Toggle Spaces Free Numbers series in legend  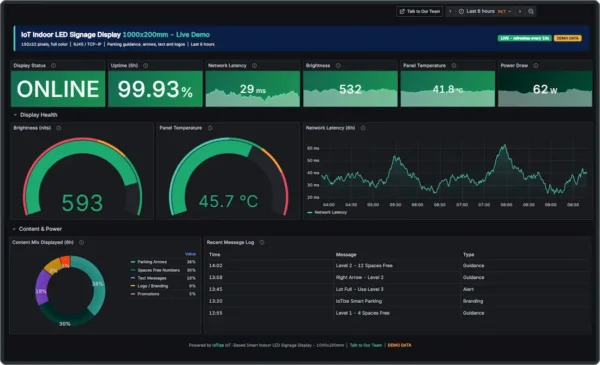point(158,270)
